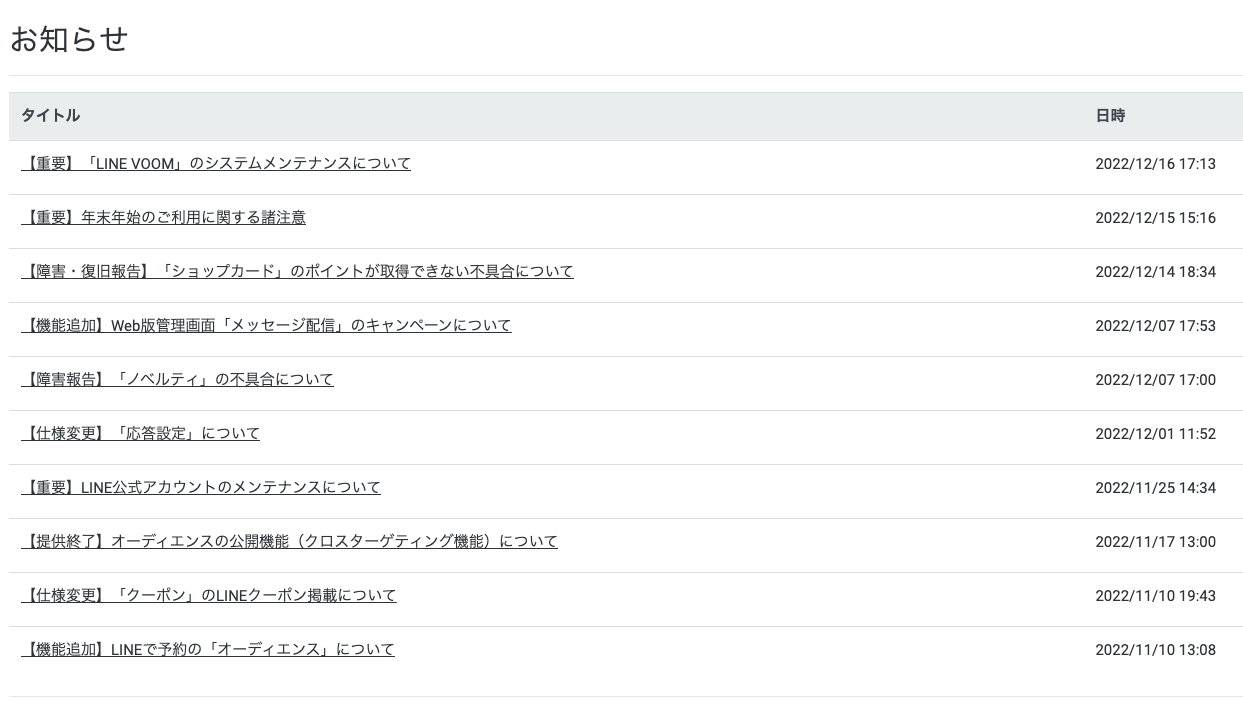
Task: Open the LINE VOOM system maintenance notice
Action: [215, 164]
